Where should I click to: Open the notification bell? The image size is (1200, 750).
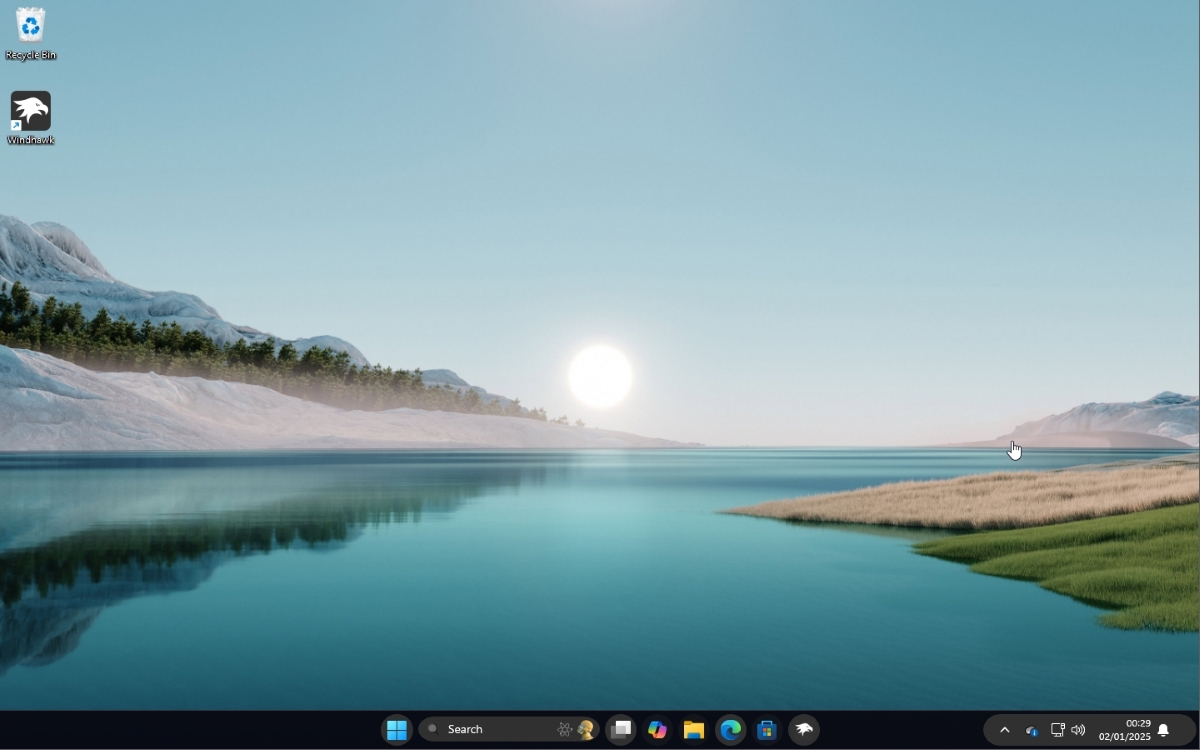click(1161, 730)
